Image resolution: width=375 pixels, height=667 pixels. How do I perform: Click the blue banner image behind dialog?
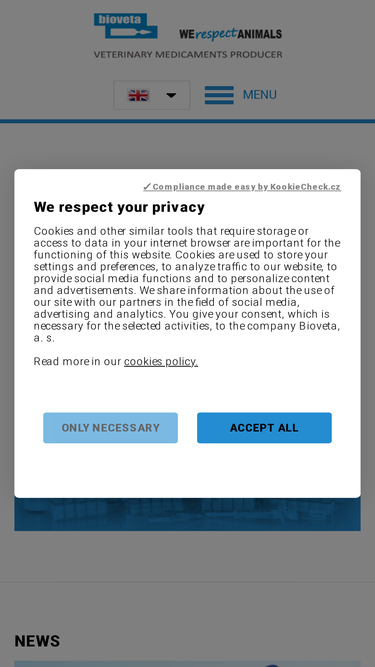coord(188,514)
